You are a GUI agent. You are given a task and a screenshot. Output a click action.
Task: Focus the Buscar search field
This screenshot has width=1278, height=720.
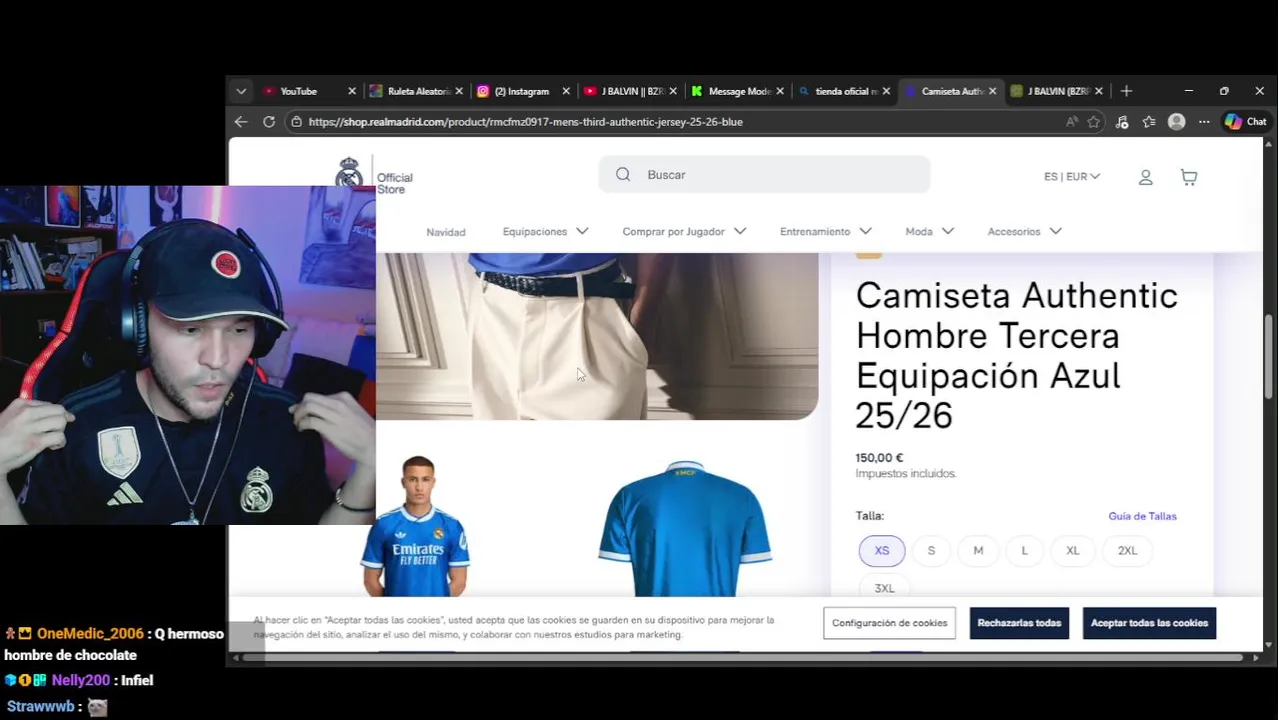pos(764,174)
